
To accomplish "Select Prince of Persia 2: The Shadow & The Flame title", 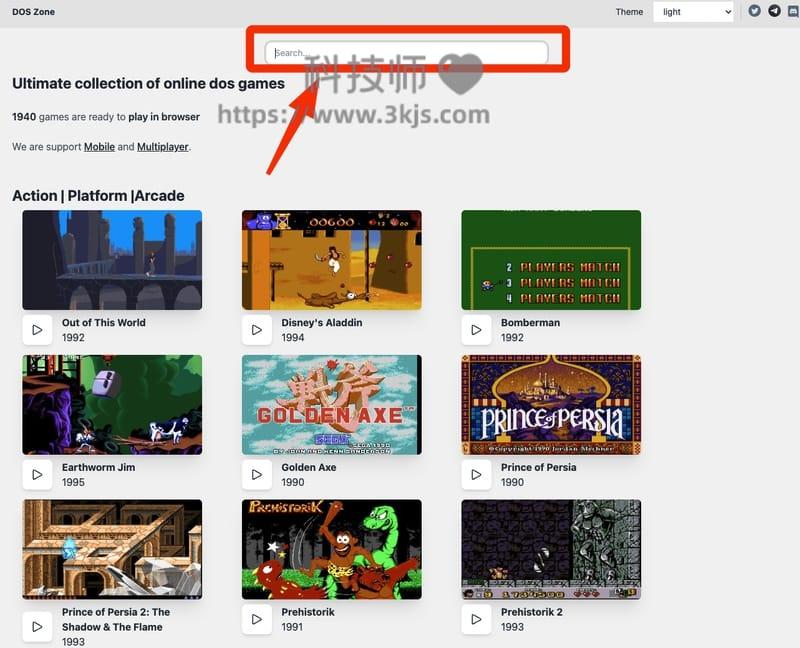I will [116, 619].
